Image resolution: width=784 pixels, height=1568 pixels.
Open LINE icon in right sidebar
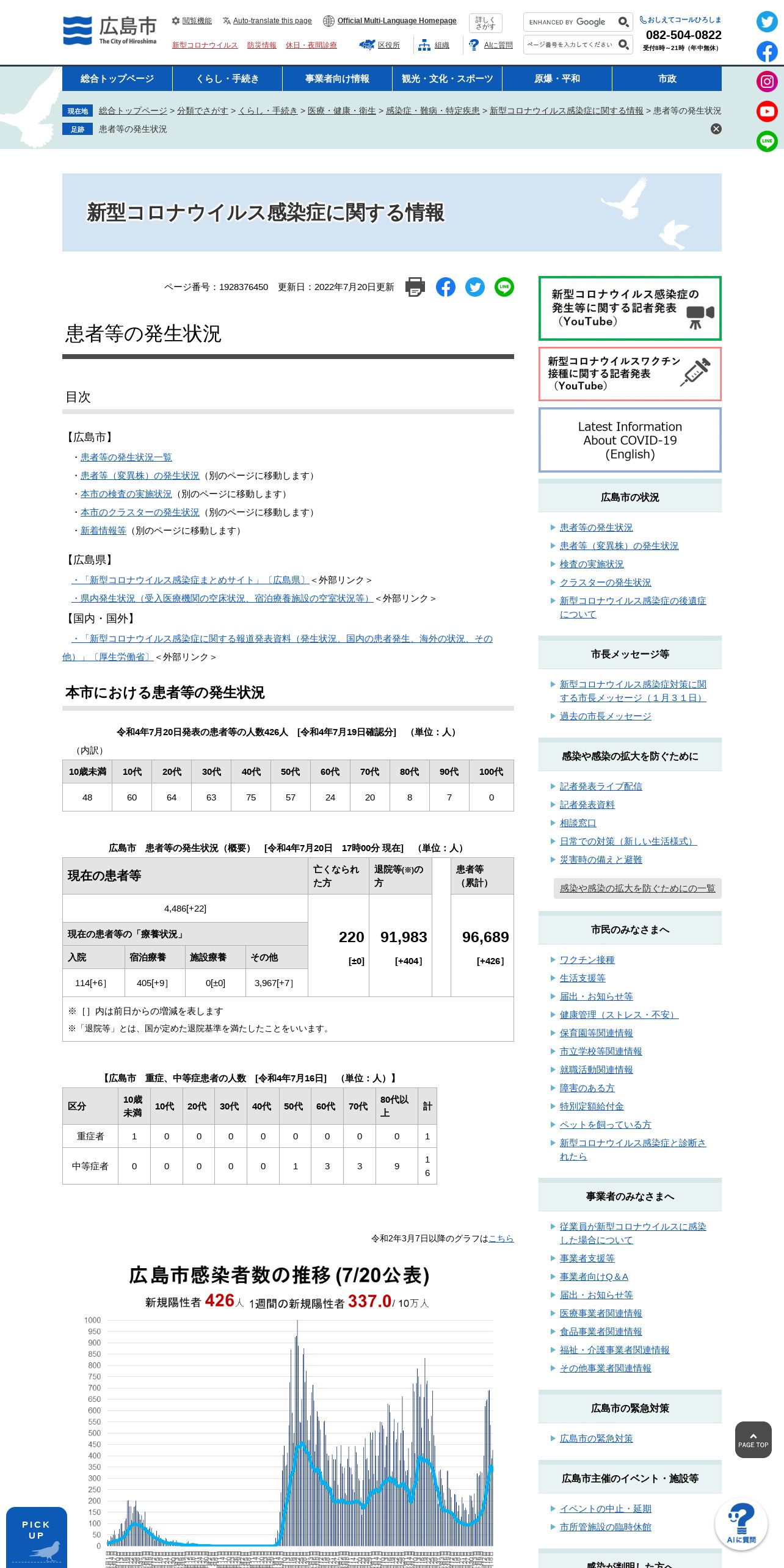pyautogui.click(x=767, y=142)
